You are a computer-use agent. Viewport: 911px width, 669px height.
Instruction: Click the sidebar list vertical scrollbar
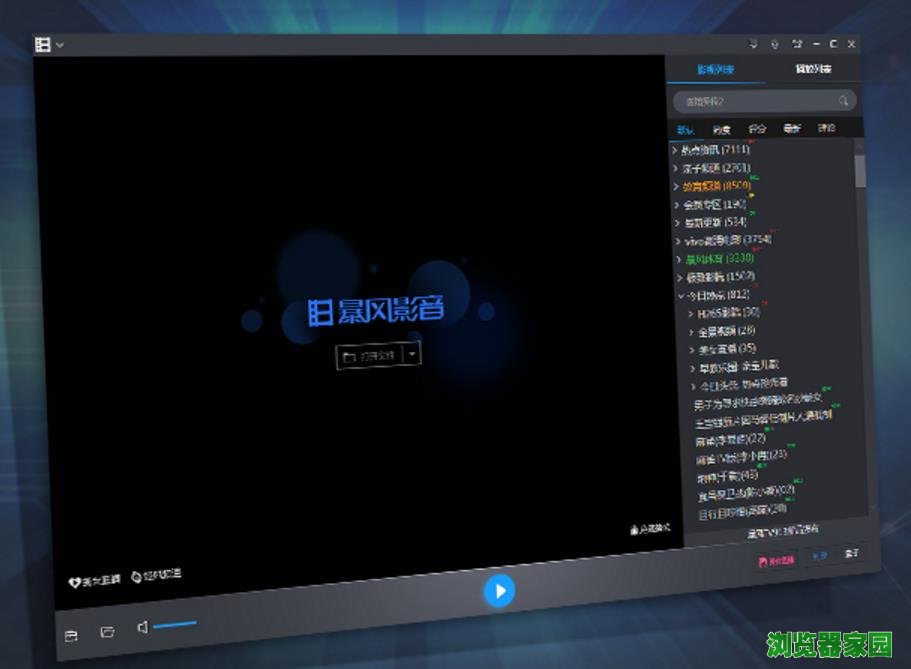pos(860,170)
